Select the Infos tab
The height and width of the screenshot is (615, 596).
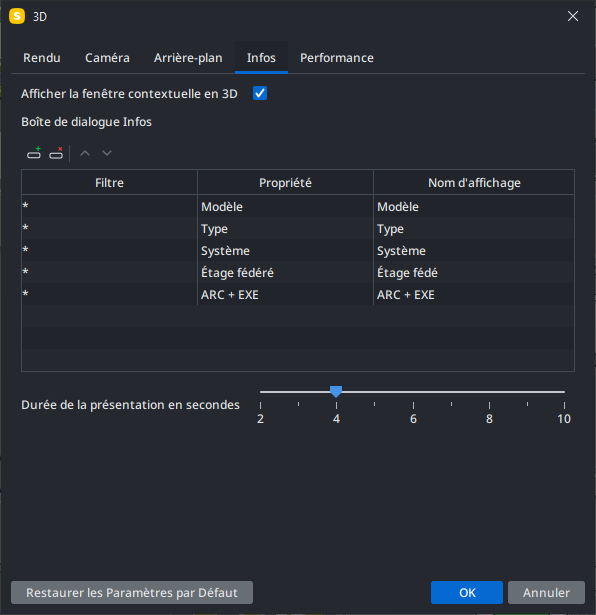261,58
